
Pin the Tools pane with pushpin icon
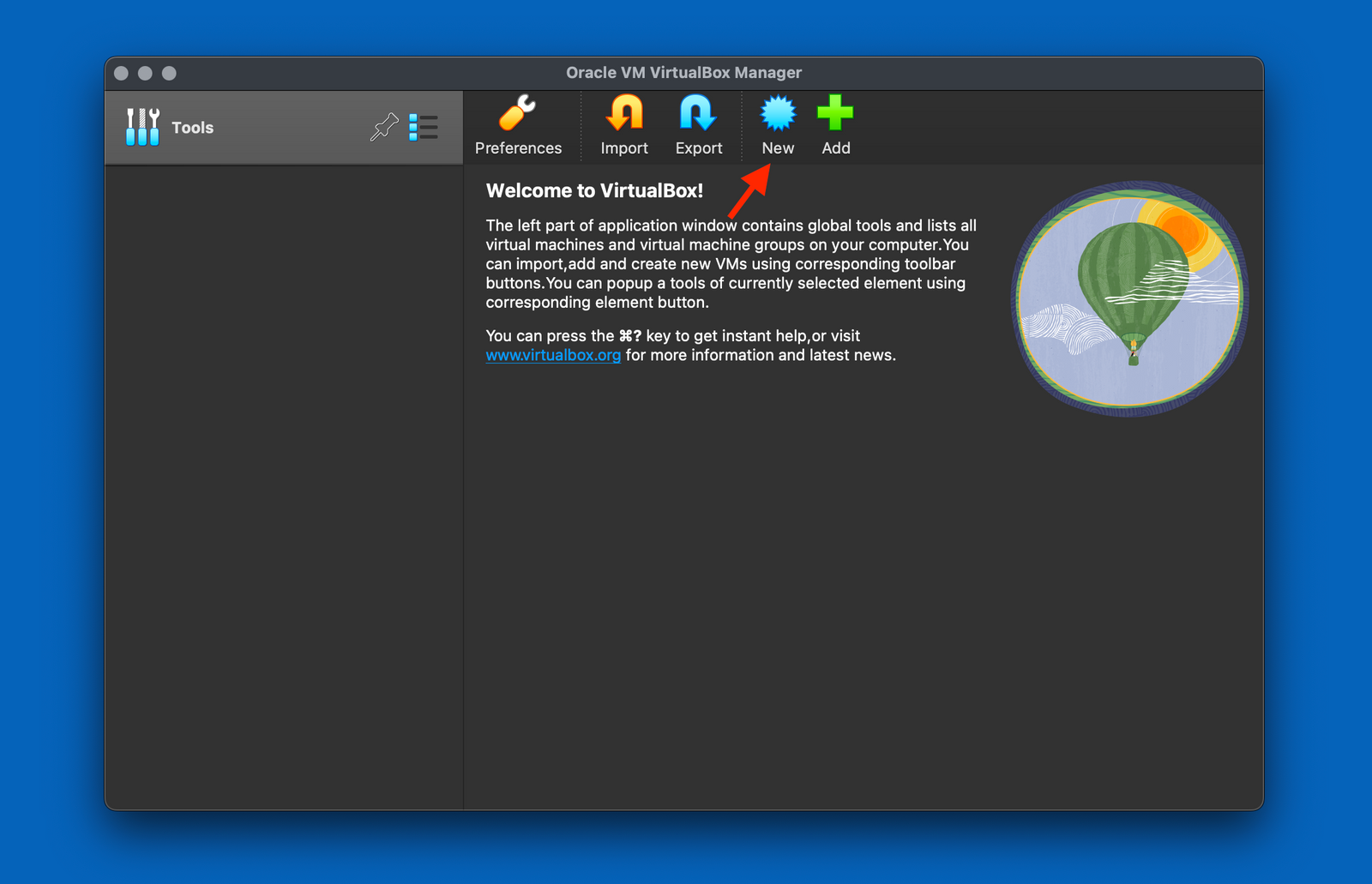384,127
